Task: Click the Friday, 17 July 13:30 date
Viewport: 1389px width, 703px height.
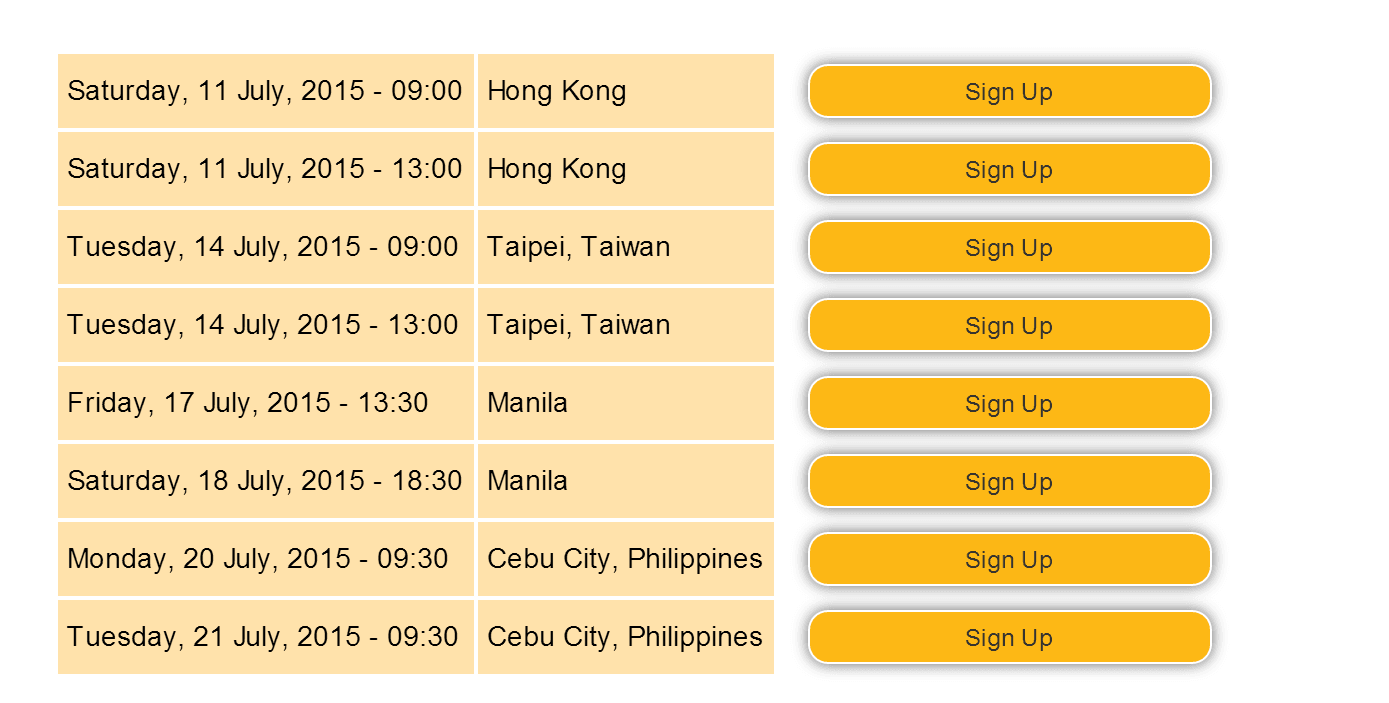Action: [247, 403]
